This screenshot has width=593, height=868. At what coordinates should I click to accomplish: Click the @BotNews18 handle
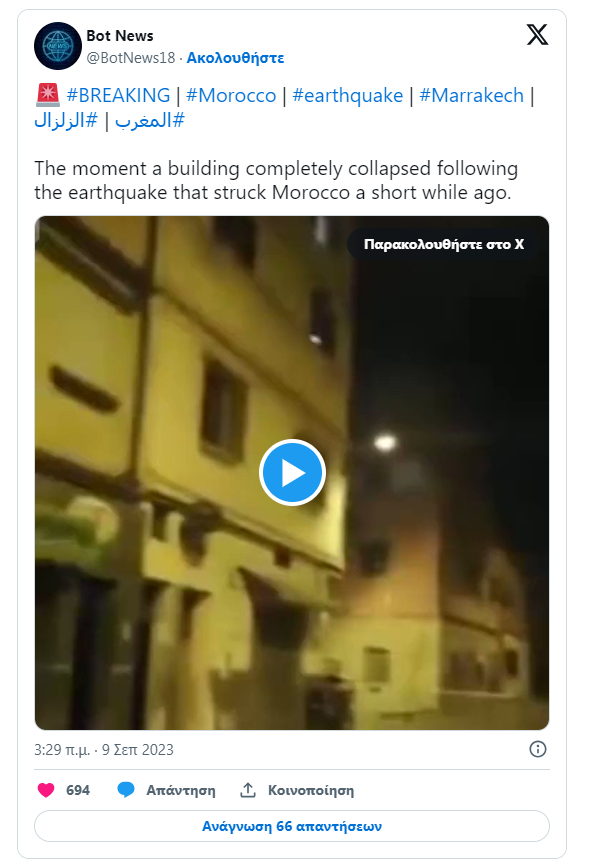coord(131,58)
